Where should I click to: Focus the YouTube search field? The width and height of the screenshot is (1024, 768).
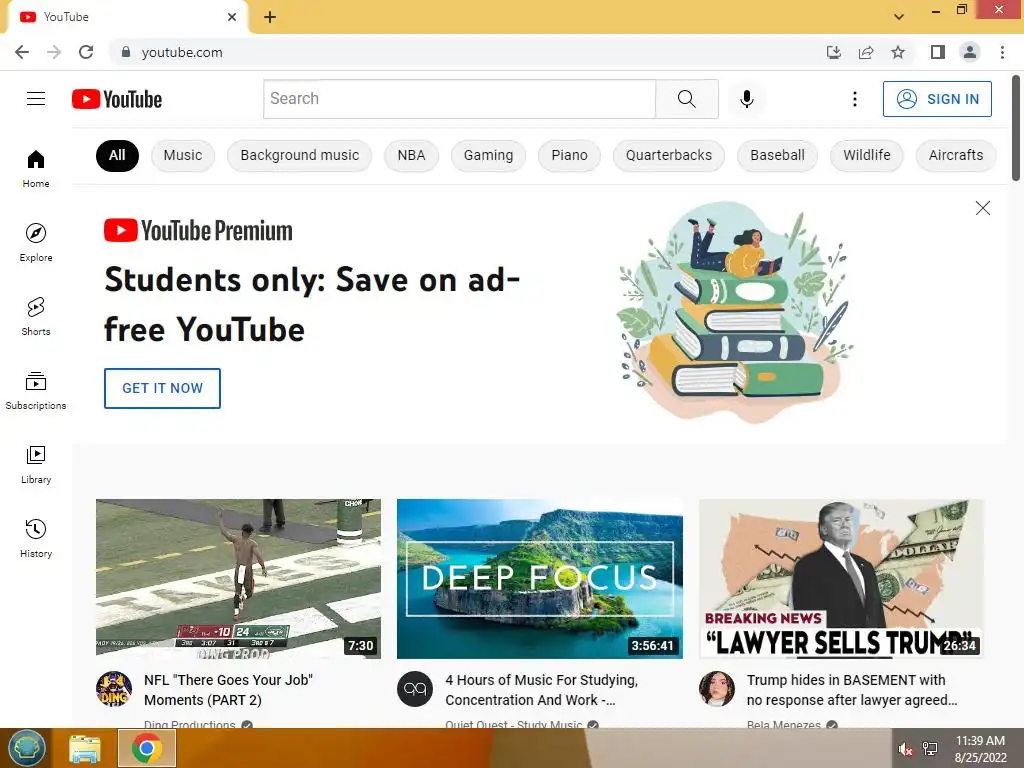[x=460, y=99]
